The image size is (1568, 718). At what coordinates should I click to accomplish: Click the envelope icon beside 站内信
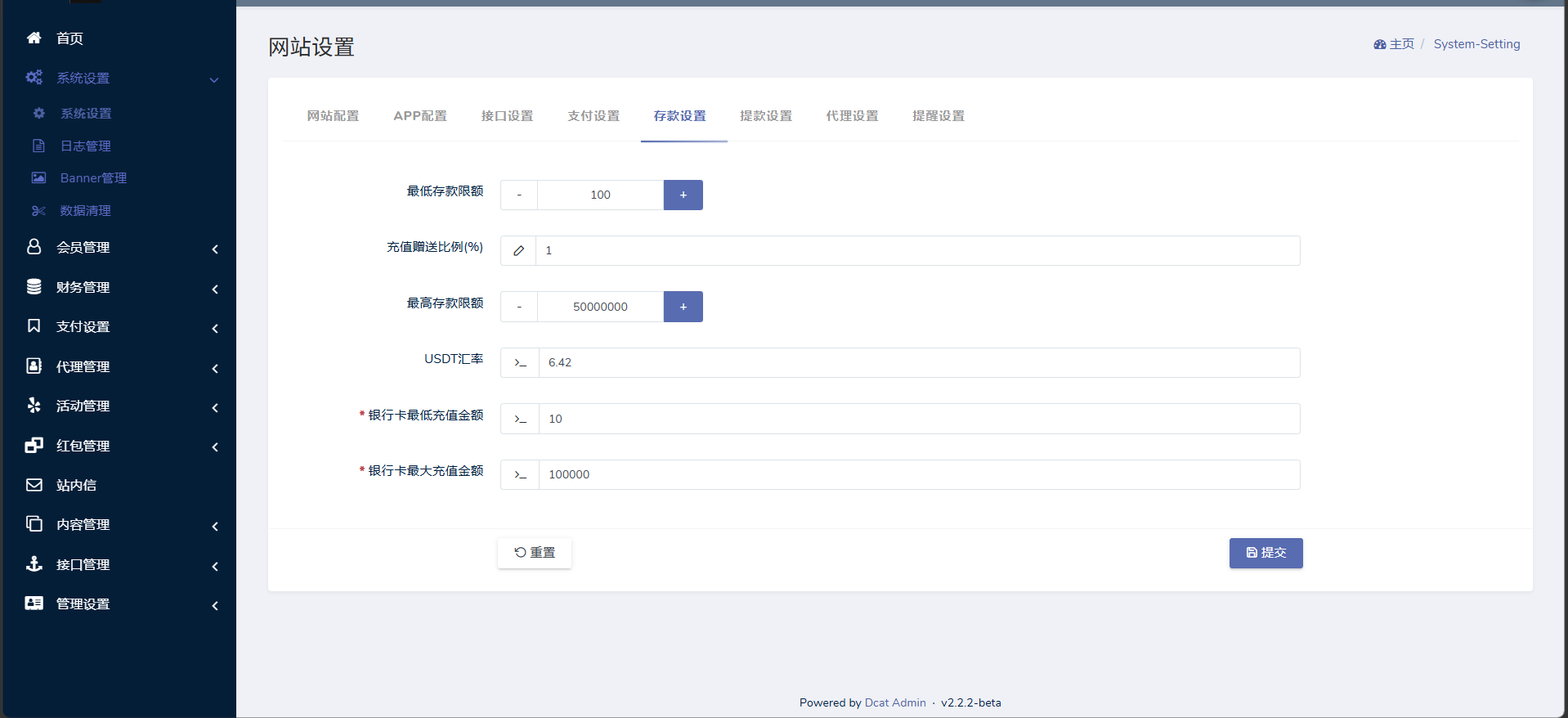[34, 485]
